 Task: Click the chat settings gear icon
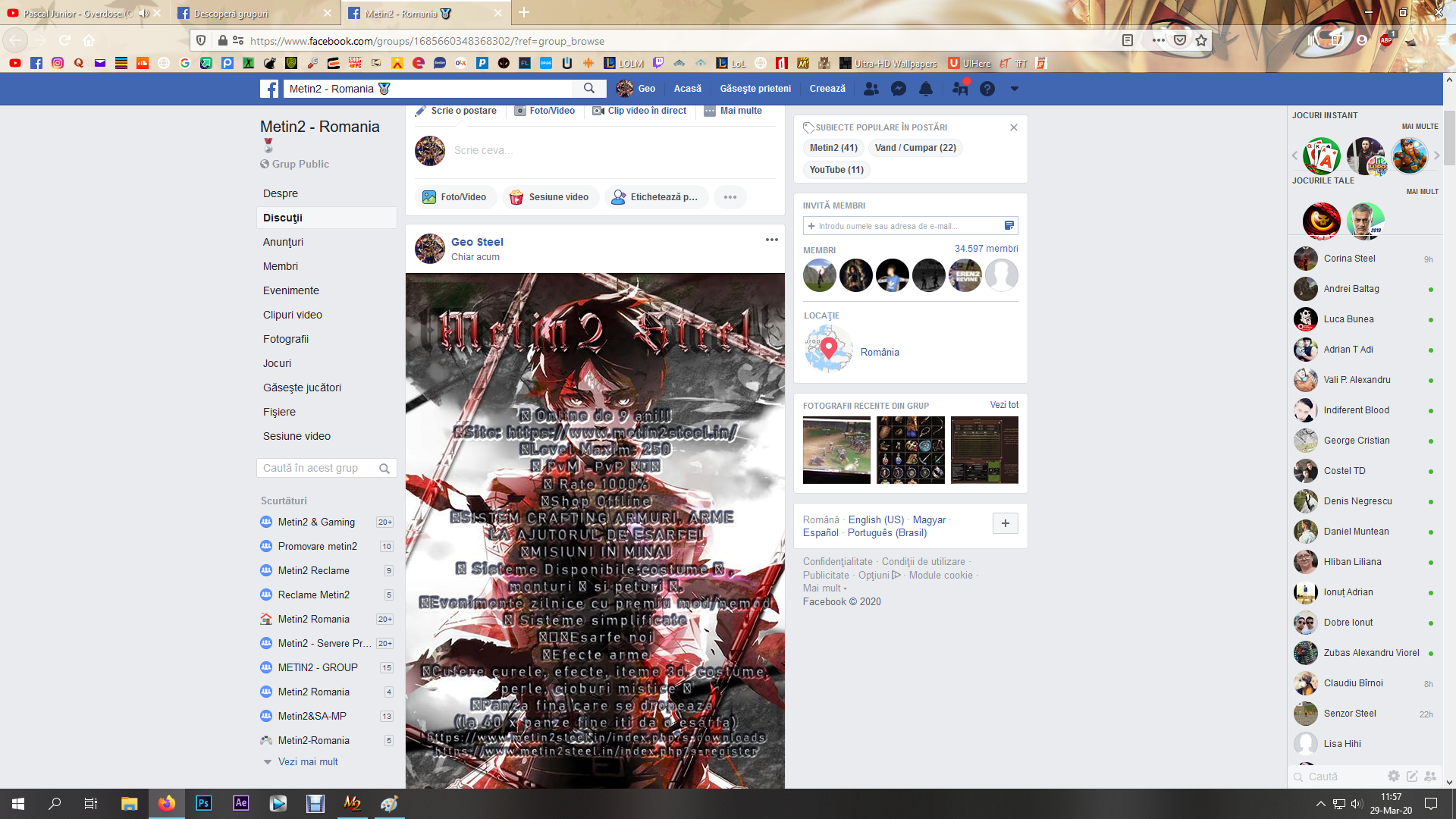1393,776
